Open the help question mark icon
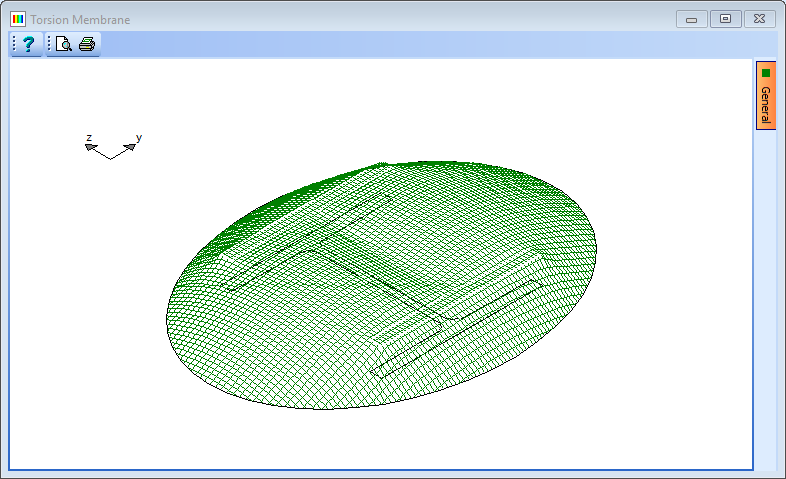786x479 pixels. coord(28,44)
